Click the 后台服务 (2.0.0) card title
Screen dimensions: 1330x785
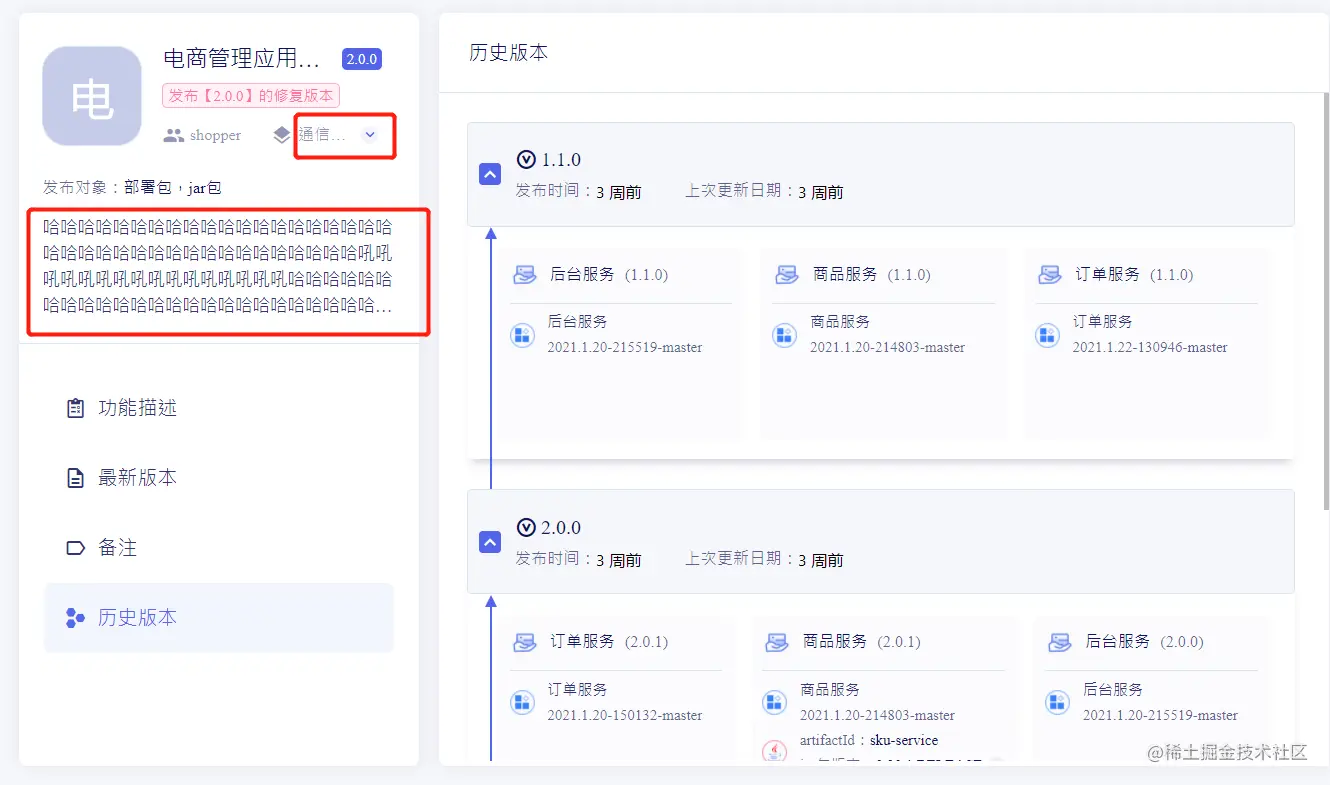coord(1145,642)
